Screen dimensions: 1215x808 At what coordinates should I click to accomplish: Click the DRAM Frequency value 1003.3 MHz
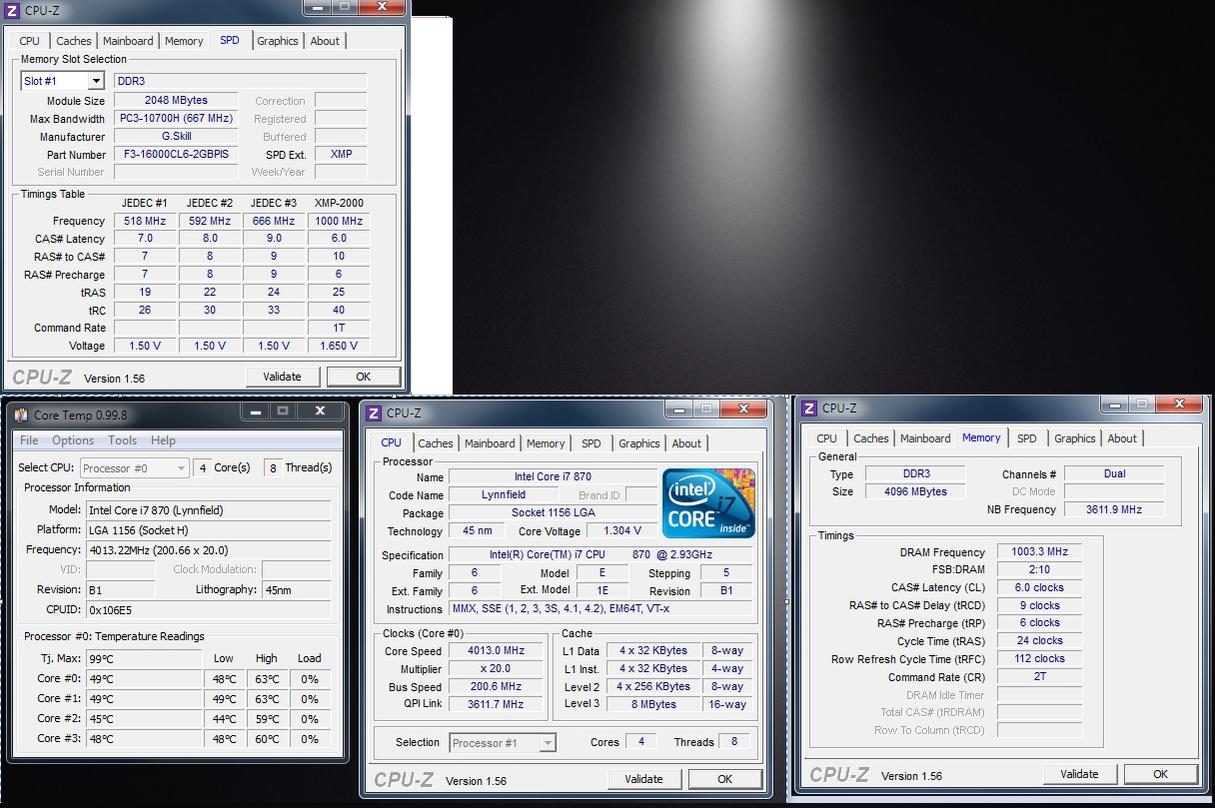pyautogui.click(x=1039, y=552)
